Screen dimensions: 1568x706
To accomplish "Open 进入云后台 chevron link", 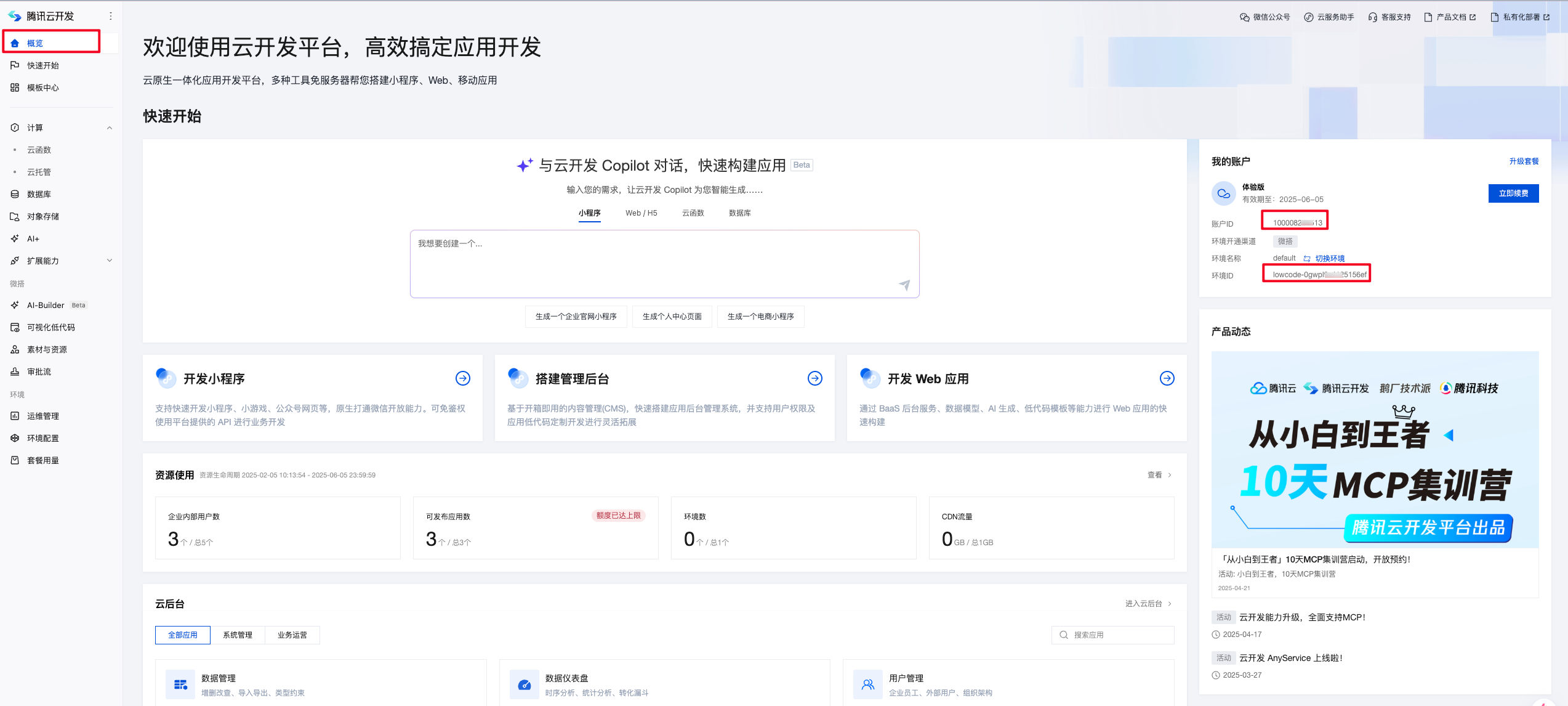I will point(1170,604).
